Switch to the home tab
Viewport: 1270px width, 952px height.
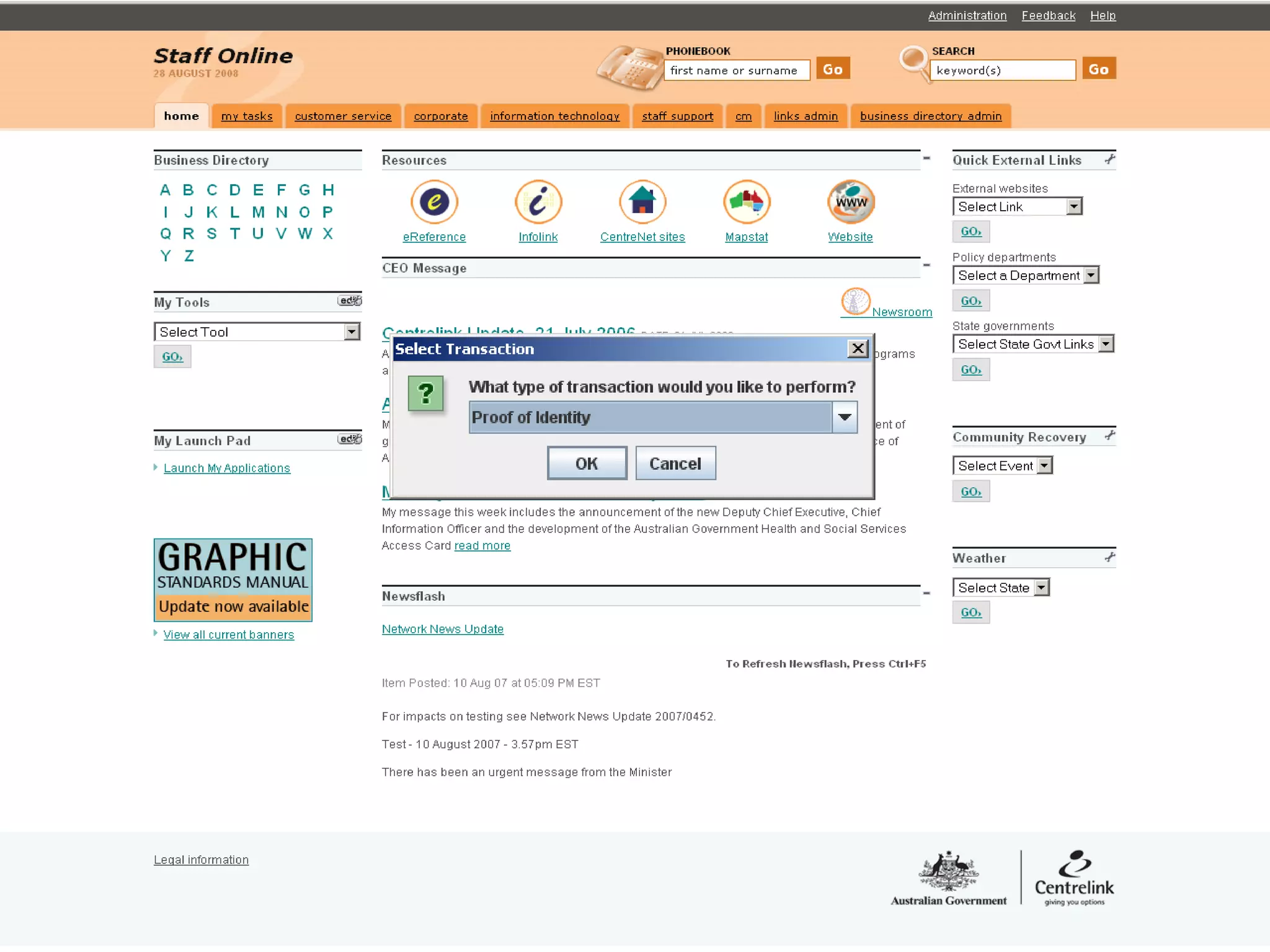coord(182,116)
